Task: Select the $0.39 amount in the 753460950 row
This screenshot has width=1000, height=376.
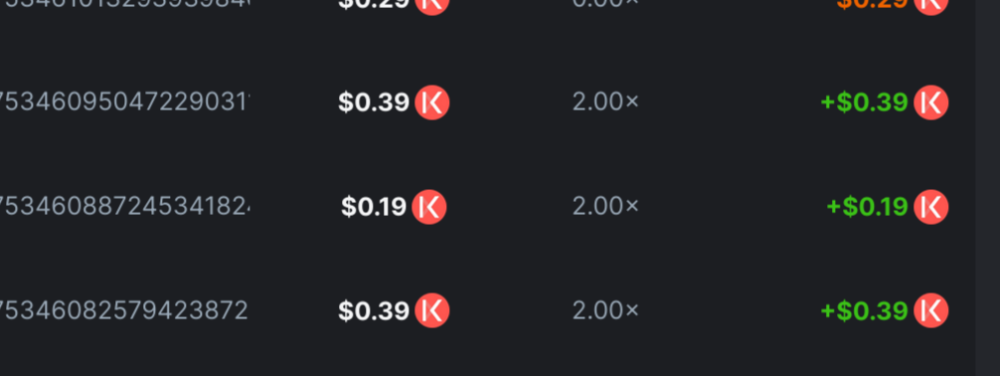Action: pos(374,103)
